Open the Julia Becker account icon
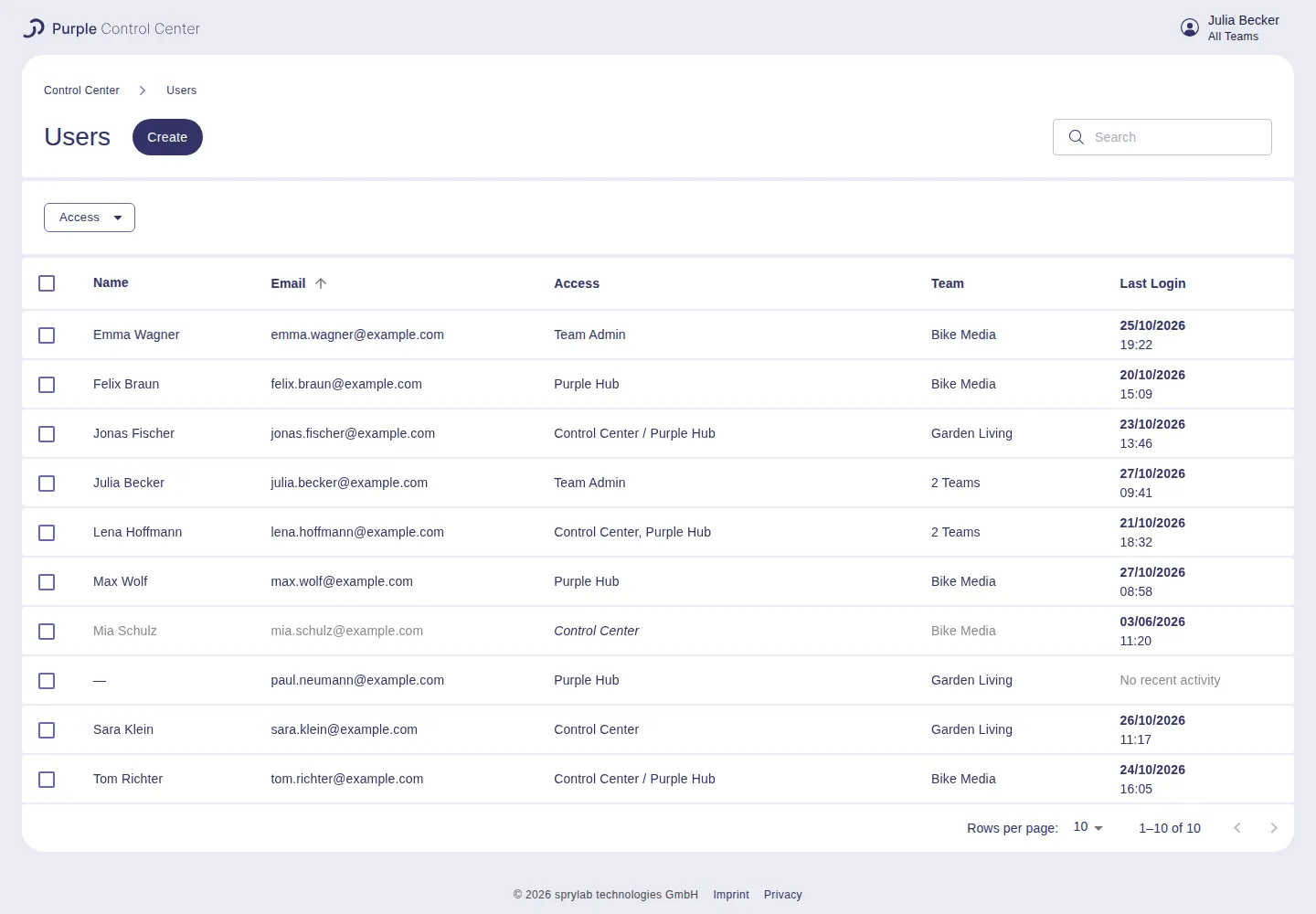This screenshot has width=1316, height=914. (1190, 27)
